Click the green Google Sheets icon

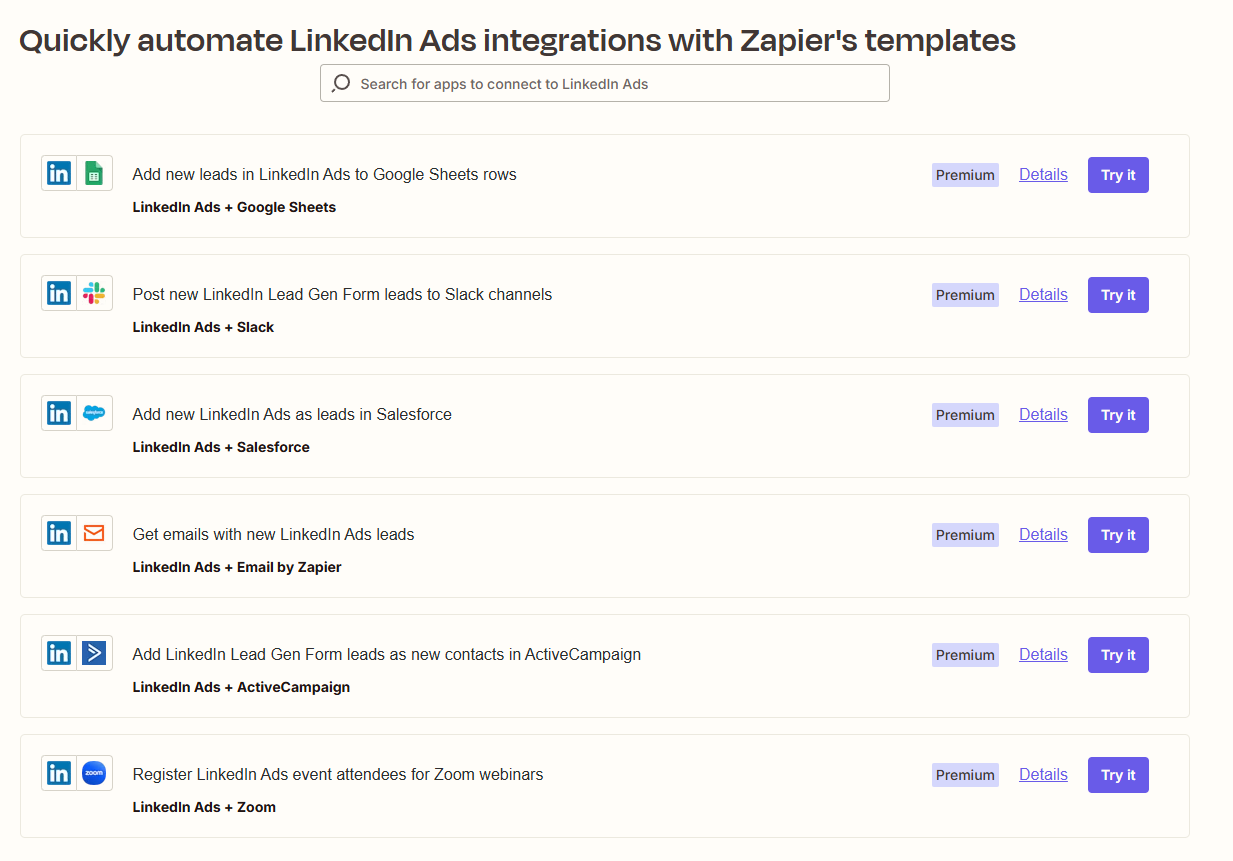(94, 174)
